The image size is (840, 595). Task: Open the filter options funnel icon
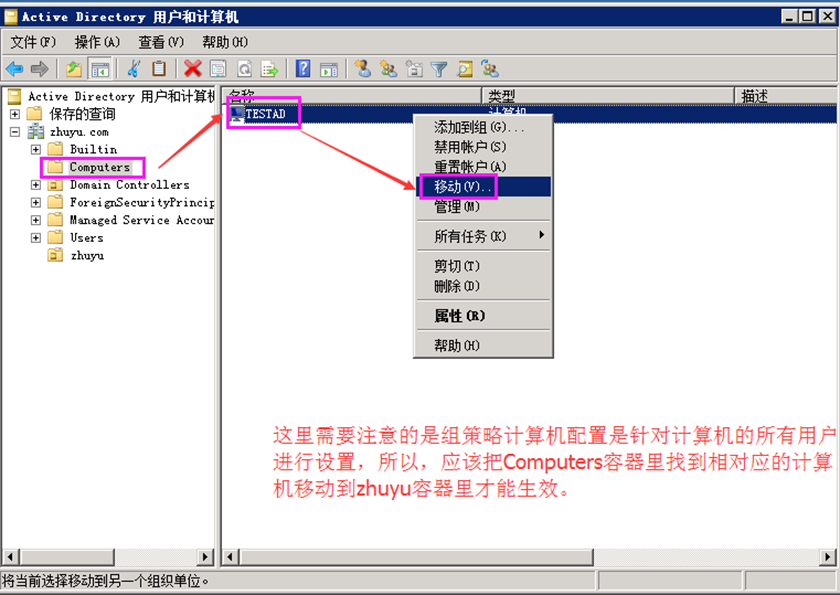point(440,68)
